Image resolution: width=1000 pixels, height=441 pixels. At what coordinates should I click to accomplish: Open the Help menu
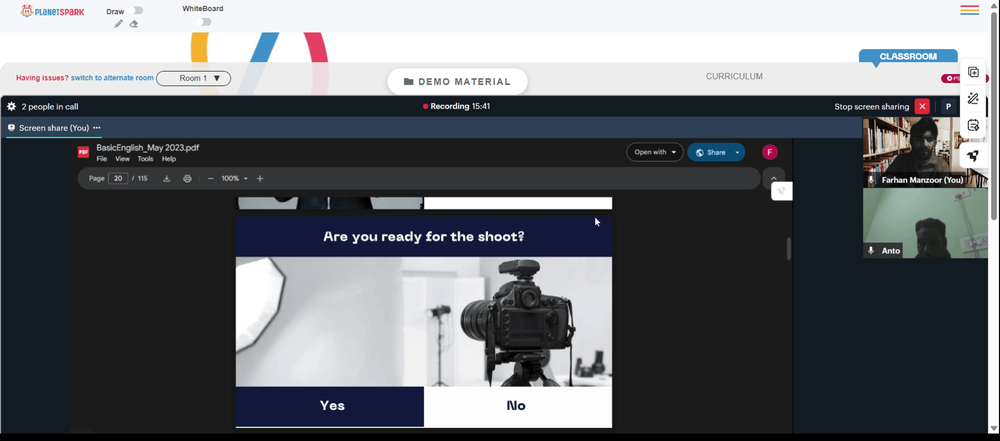(x=168, y=159)
